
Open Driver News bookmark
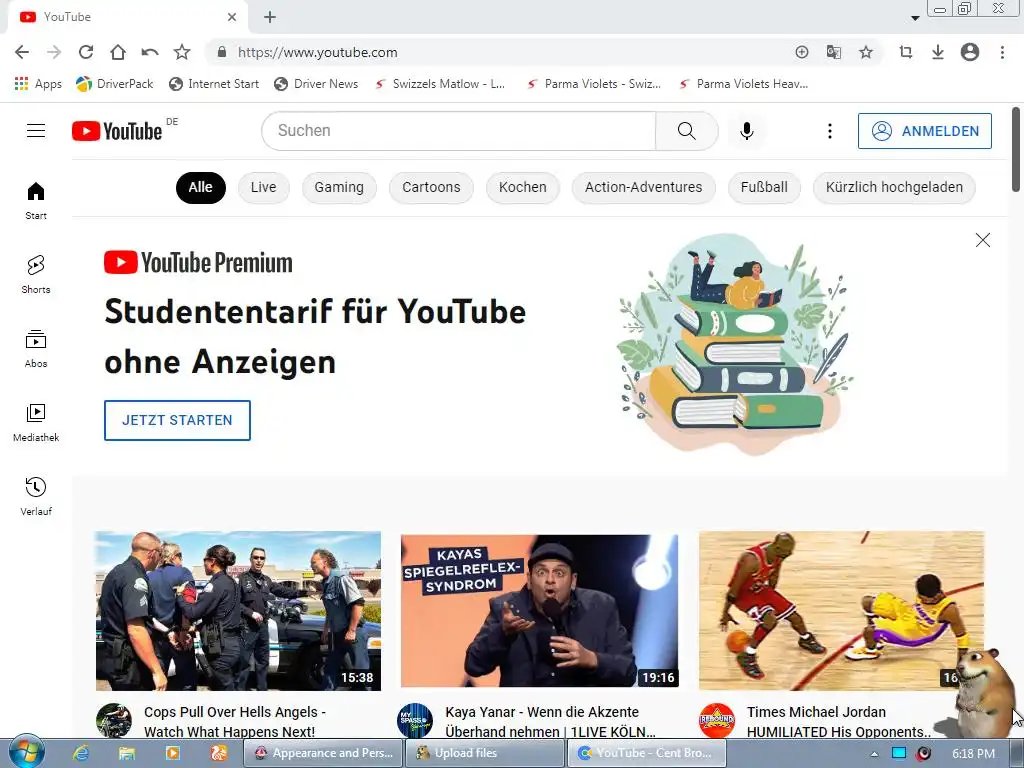click(x=316, y=84)
